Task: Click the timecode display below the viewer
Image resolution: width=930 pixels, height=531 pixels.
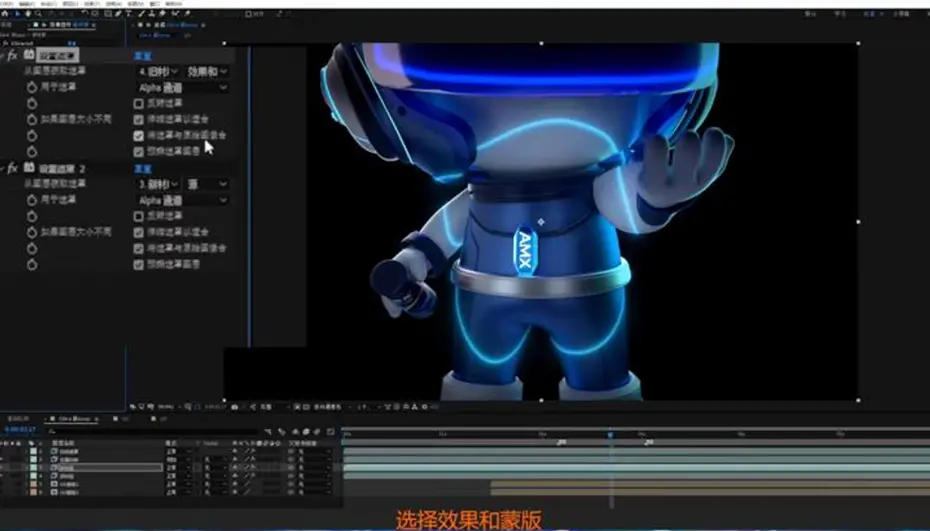Action: coord(215,406)
